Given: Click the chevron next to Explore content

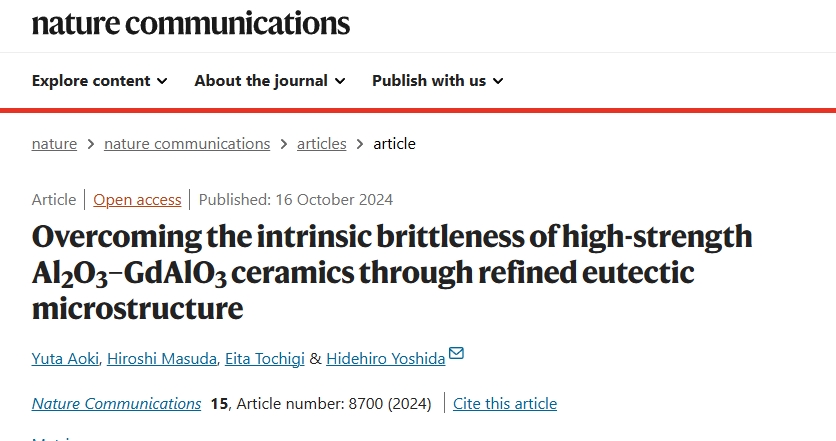Looking at the screenshot, I should point(162,81).
